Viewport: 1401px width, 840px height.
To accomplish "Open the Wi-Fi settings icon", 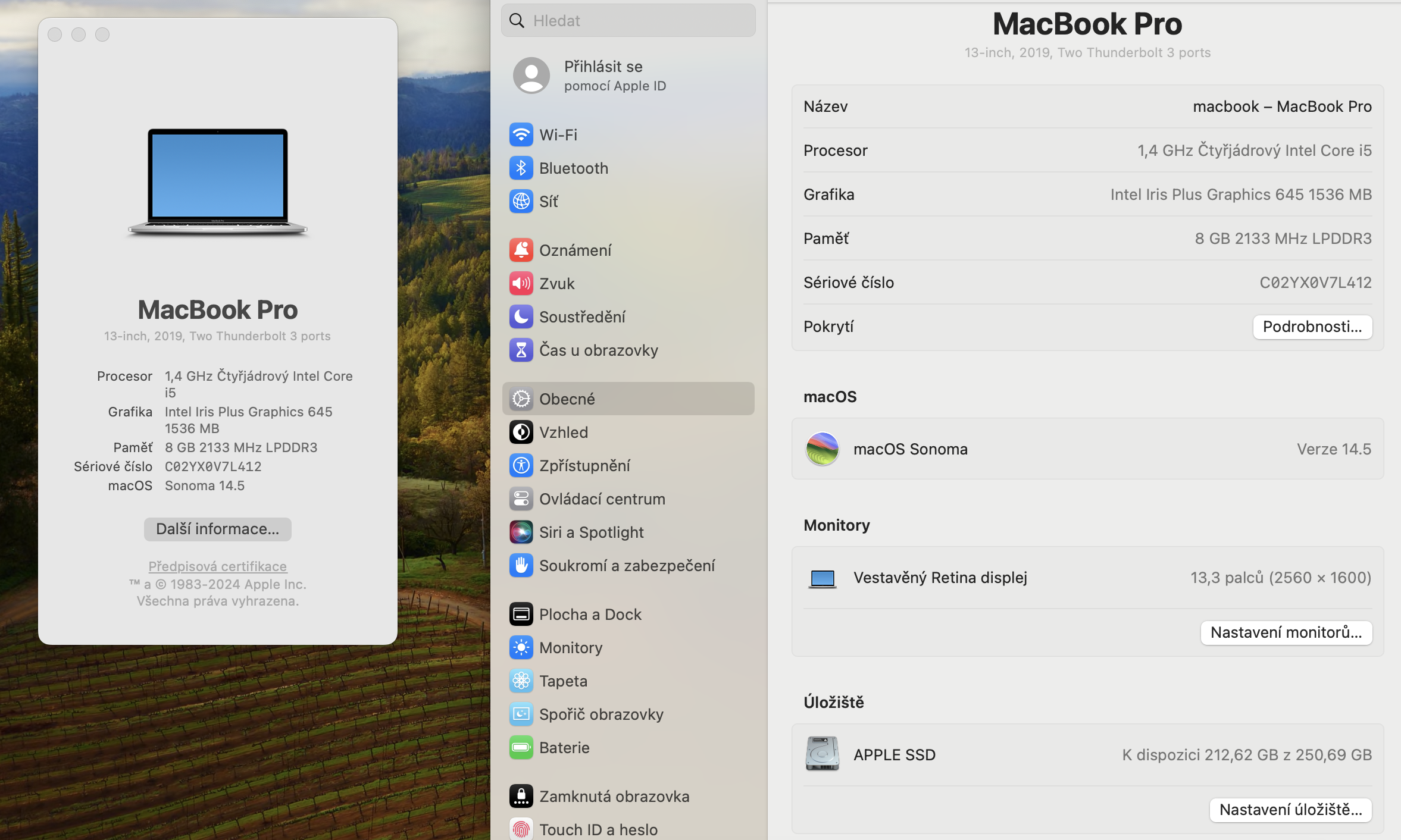I will [x=521, y=135].
